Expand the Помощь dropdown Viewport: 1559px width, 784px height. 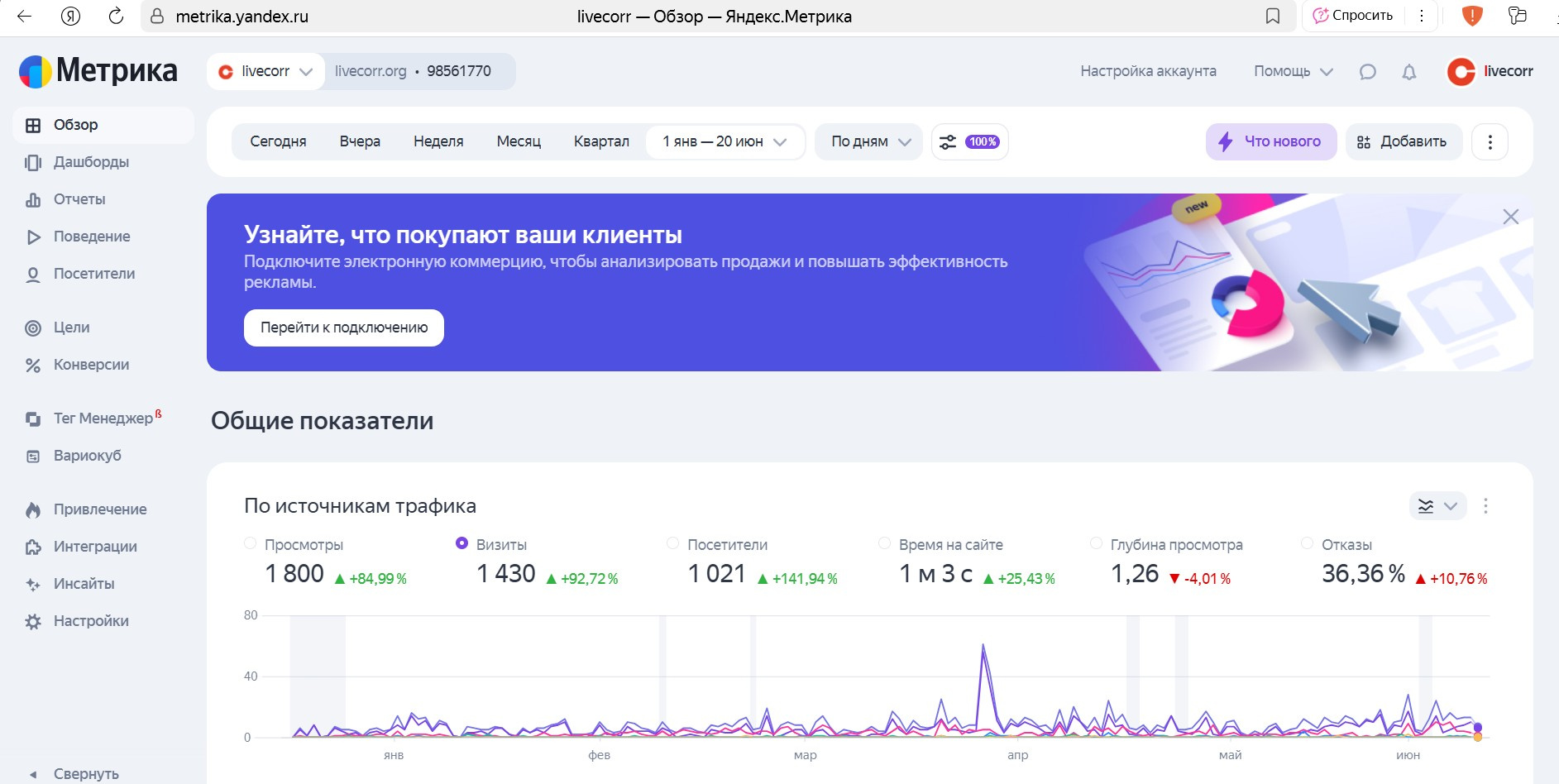click(x=1294, y=71)
